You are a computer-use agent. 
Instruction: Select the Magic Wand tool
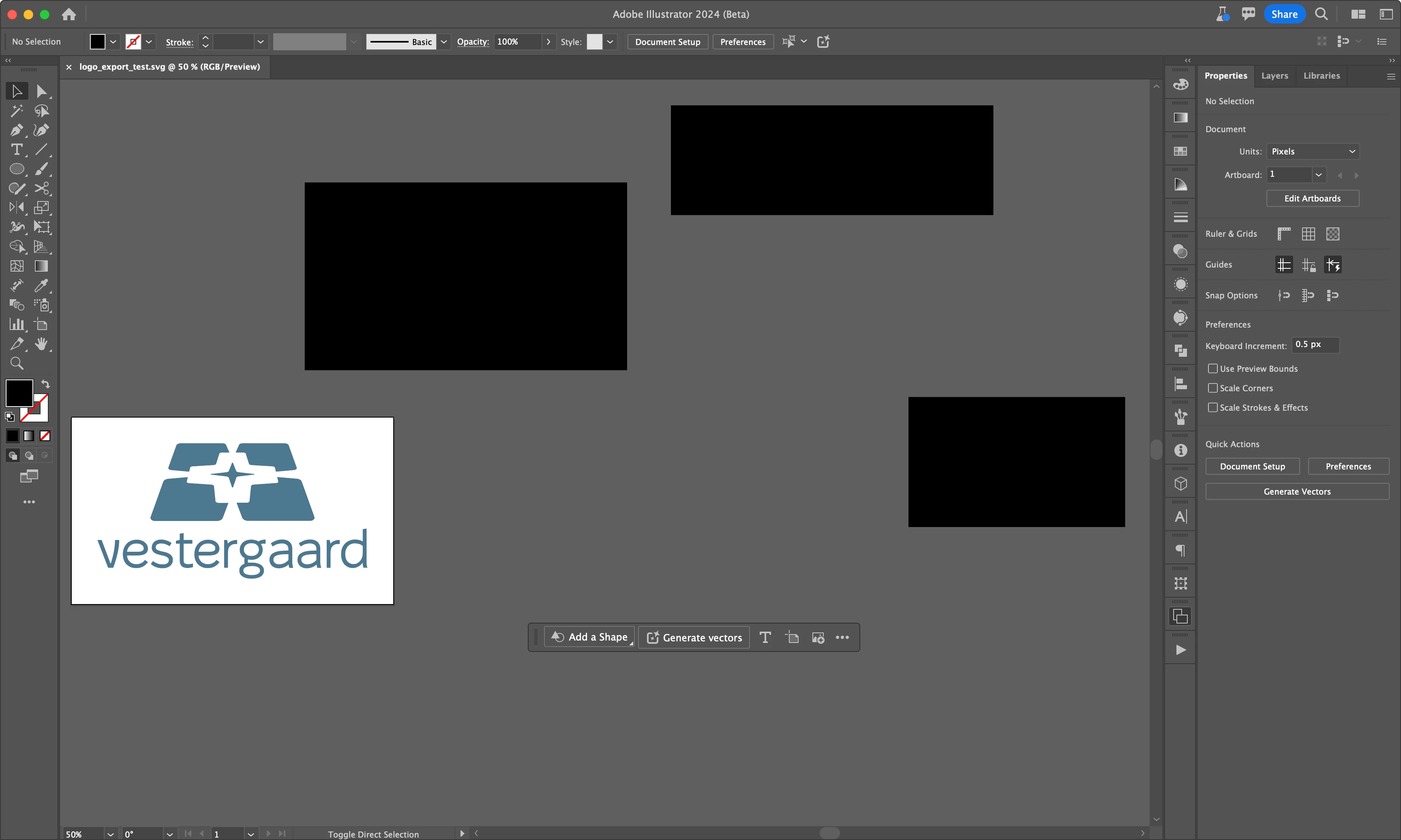click(x=16, y=111)
